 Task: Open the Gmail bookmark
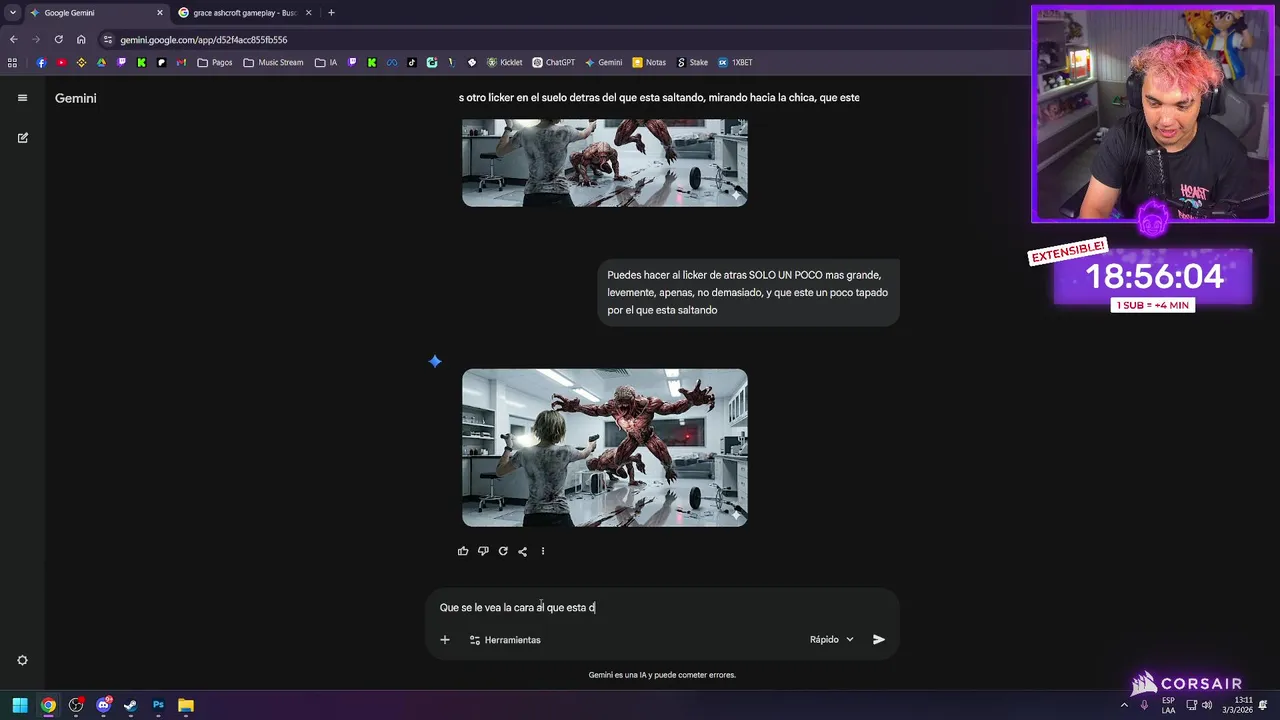[x=181, y=62]
